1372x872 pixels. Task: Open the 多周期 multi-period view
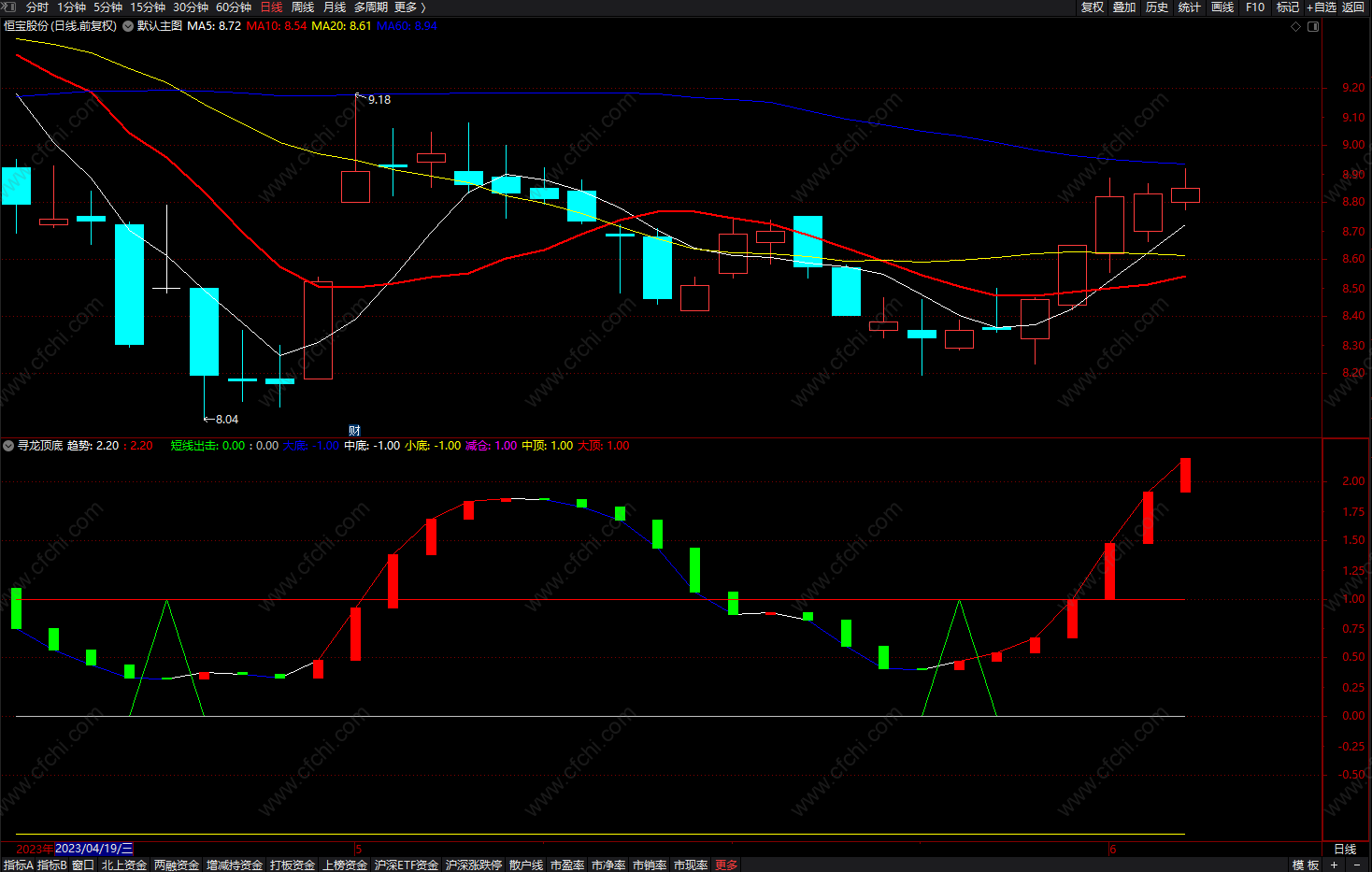[x=371, y=7]
